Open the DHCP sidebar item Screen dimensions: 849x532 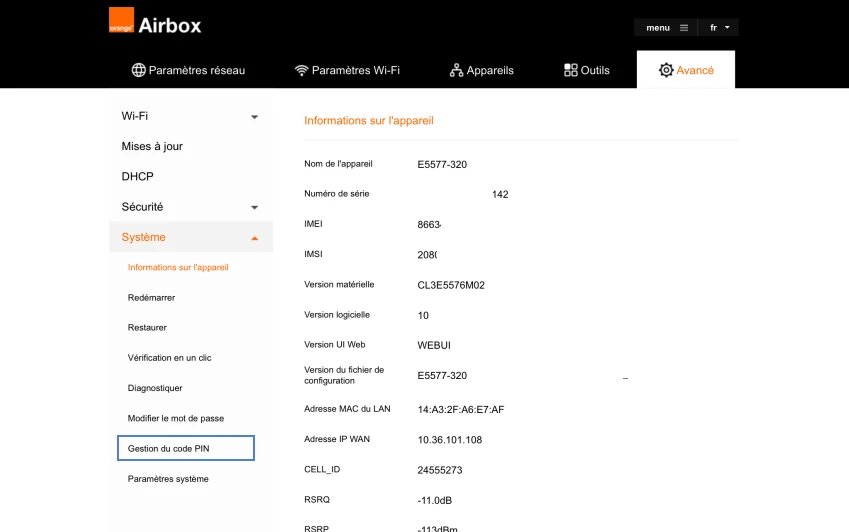coord(138,176)
